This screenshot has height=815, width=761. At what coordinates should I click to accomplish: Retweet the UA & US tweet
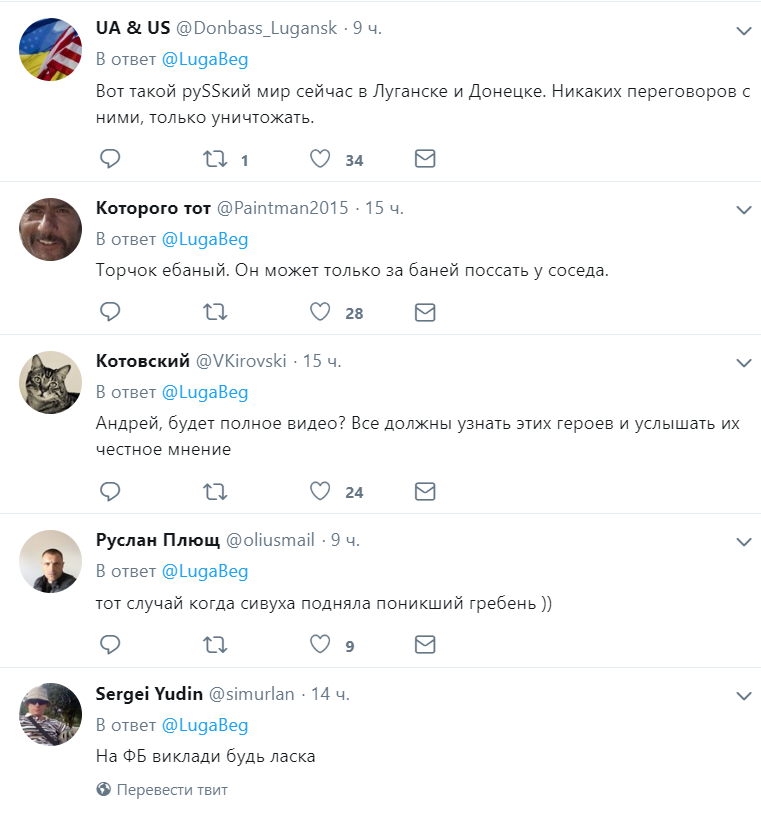coord(215,159)
